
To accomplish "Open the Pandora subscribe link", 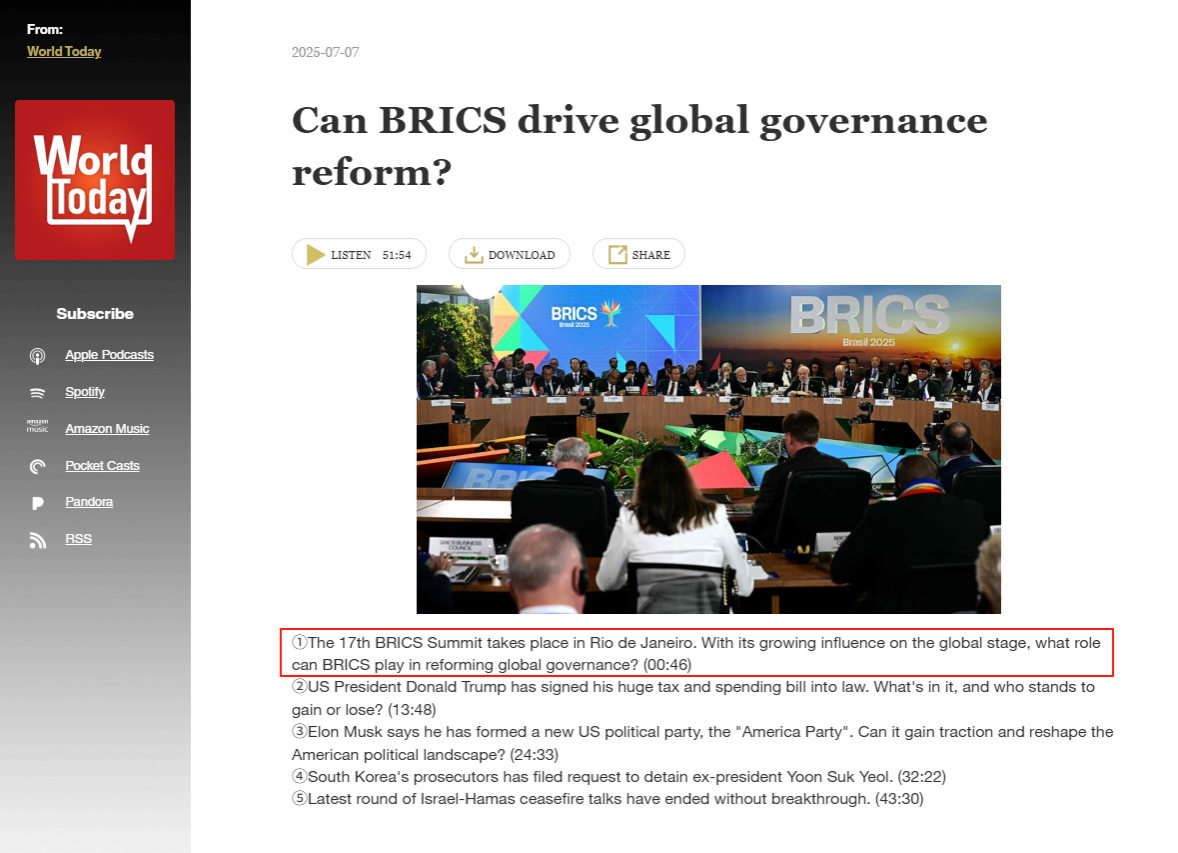I will (89, 501).
